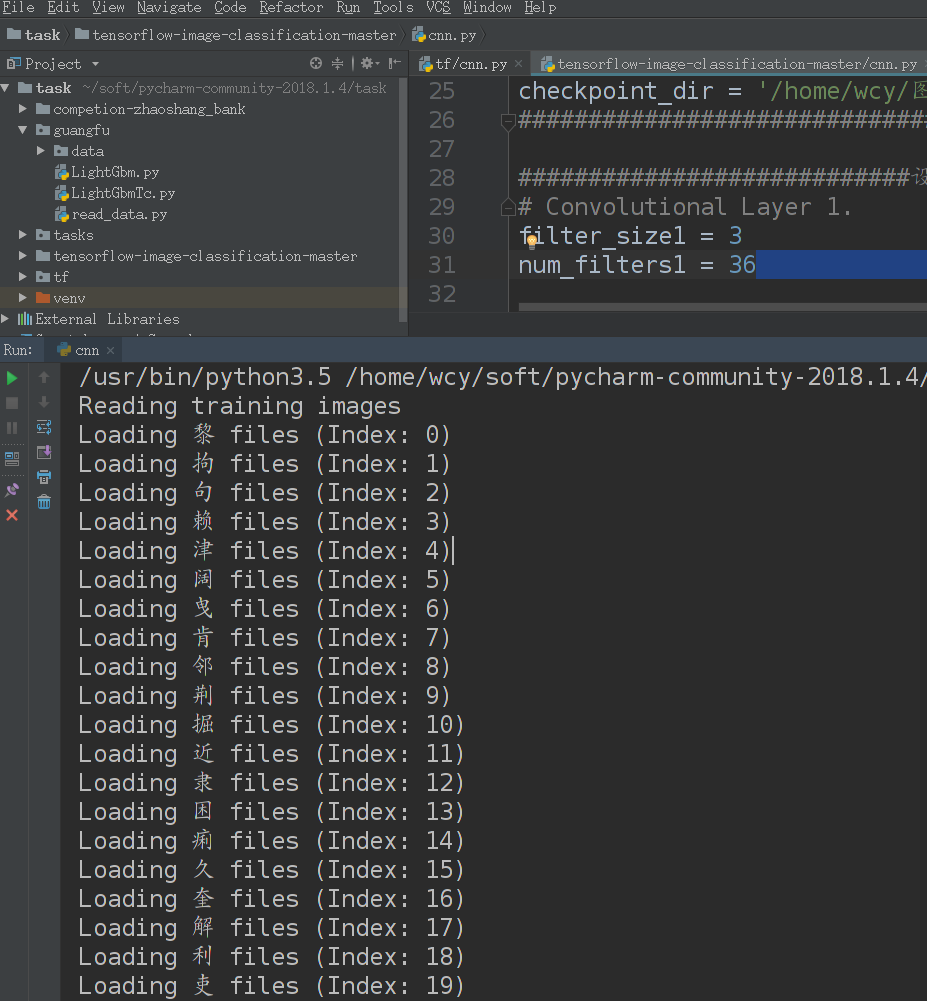The height and width of the screenshot is (1001, 927).
Task: Expand the tasks folder
Action: pos(23,235)
